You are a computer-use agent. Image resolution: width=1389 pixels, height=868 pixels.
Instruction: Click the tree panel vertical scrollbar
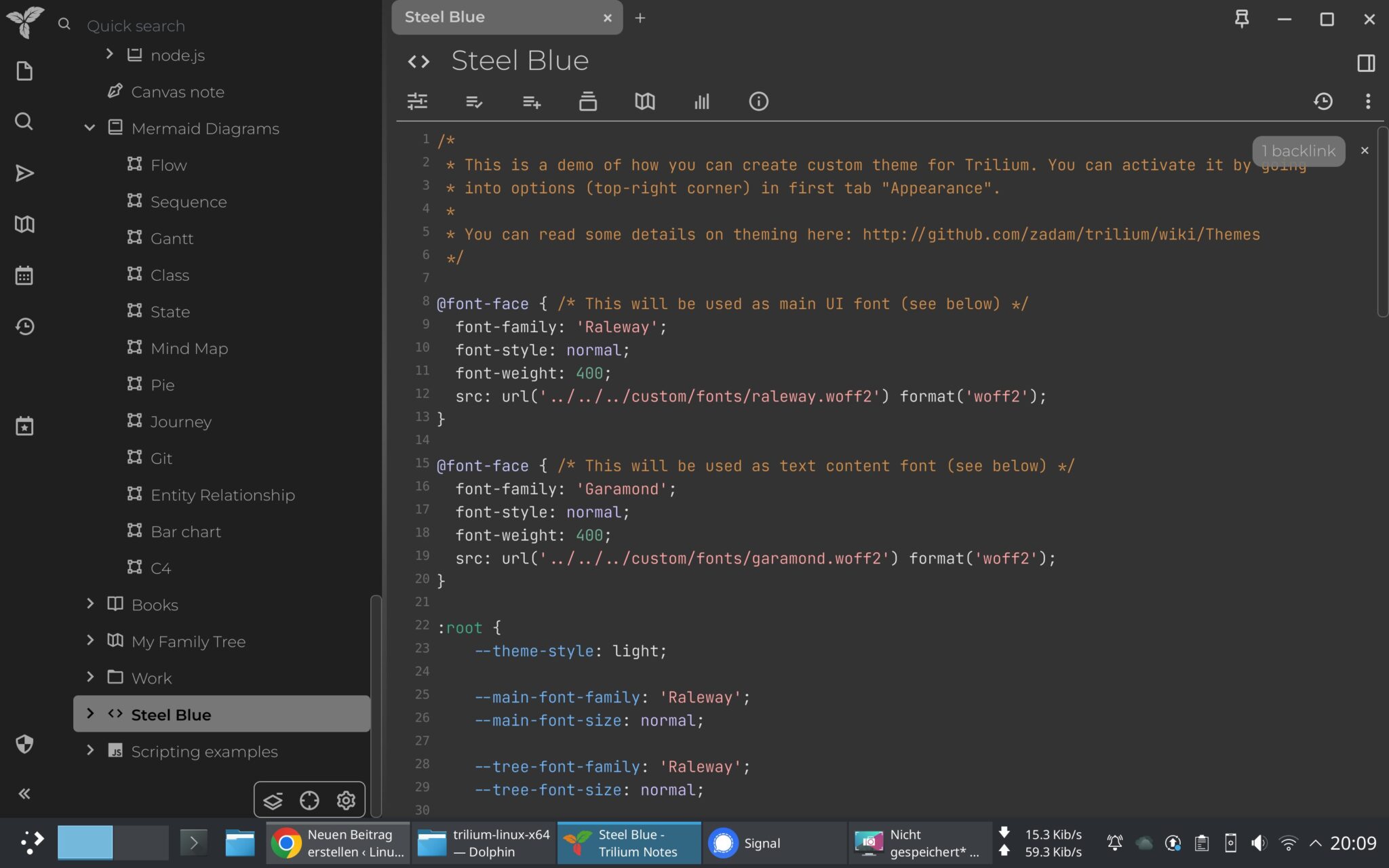[x=376, y=705]
